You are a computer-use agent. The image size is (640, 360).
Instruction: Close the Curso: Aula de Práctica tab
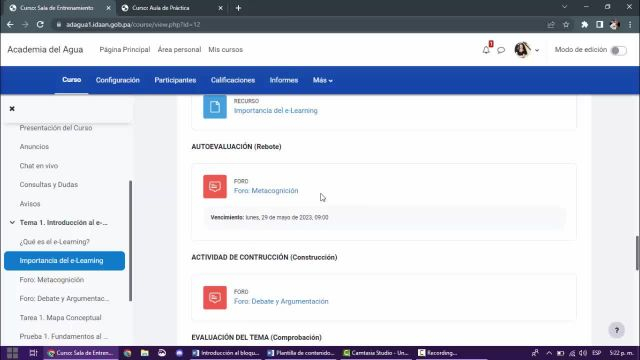[x=220, y=8]
